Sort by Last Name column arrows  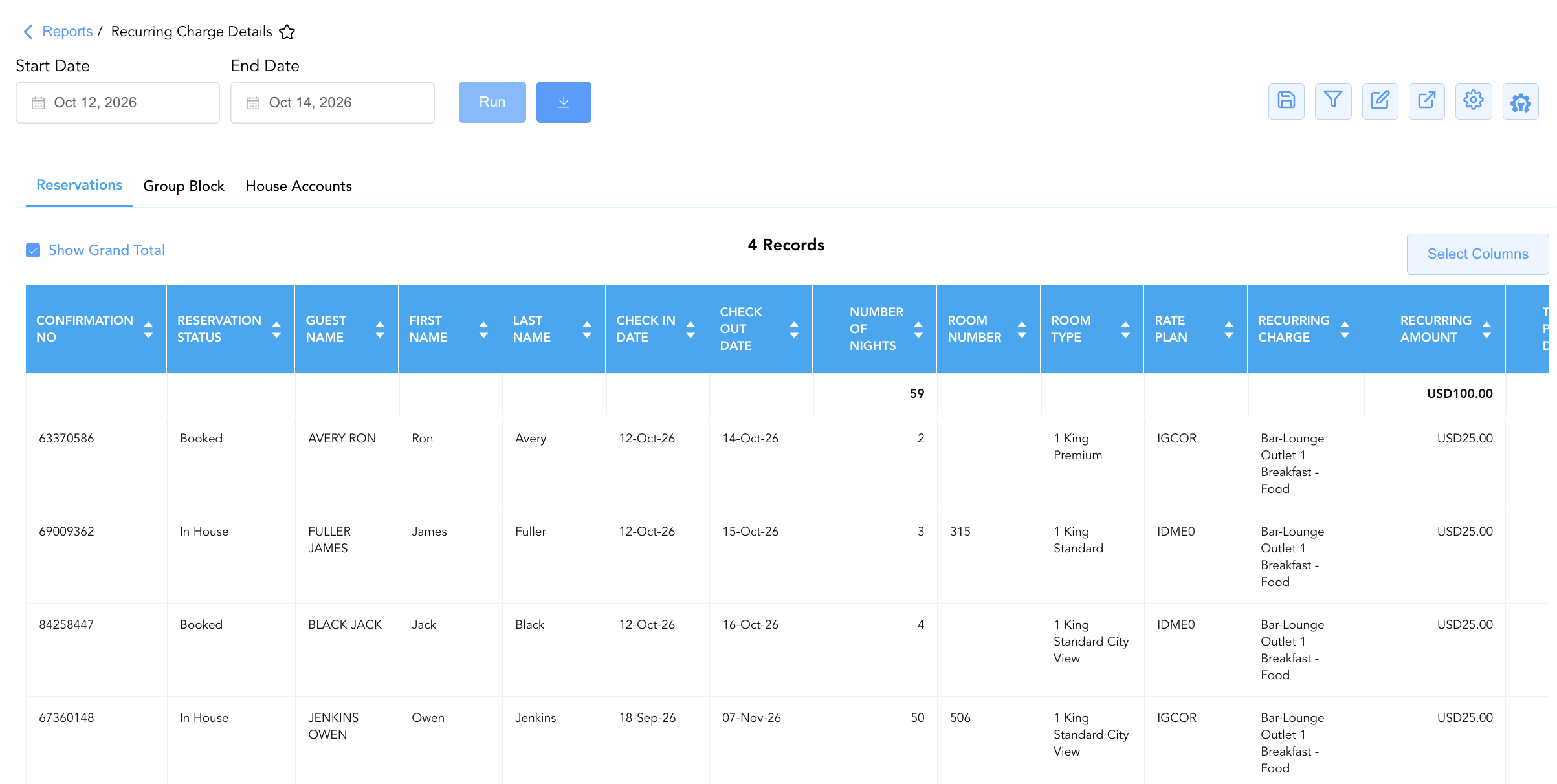point(587,330)
